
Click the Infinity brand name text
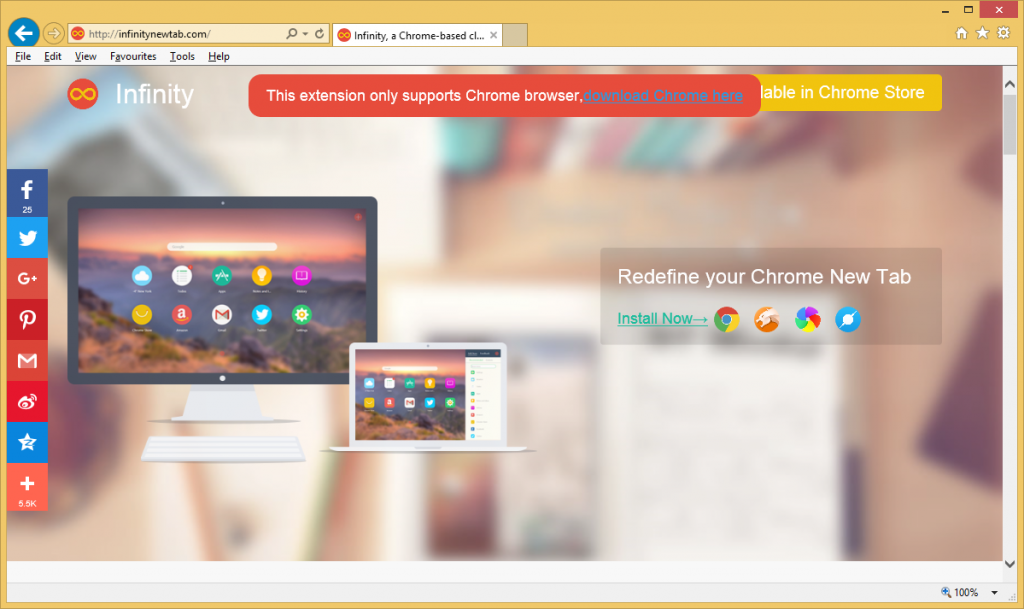154,94
